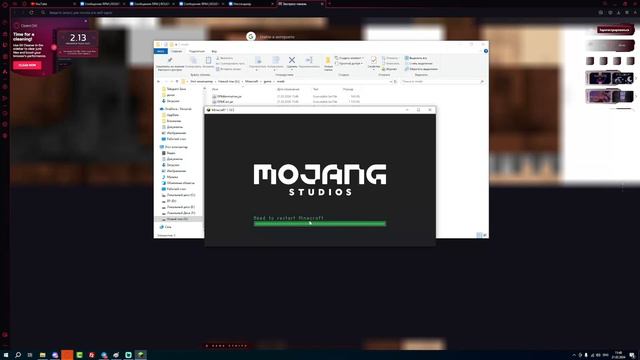
Task: Open File Explorer from the taskbar
Action: tap(42, 355)
